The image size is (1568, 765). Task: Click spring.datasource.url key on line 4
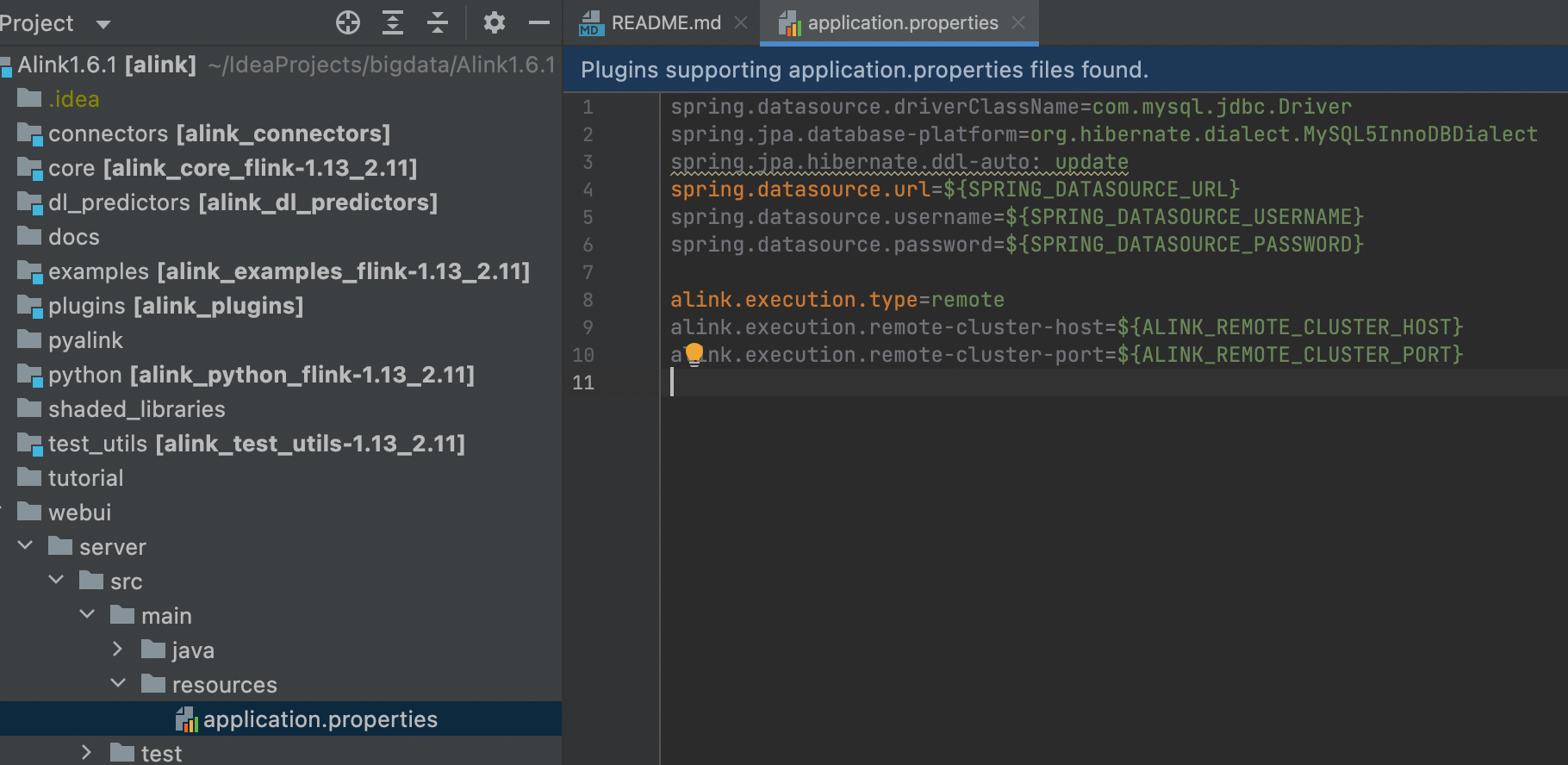(x=800, y=190)
